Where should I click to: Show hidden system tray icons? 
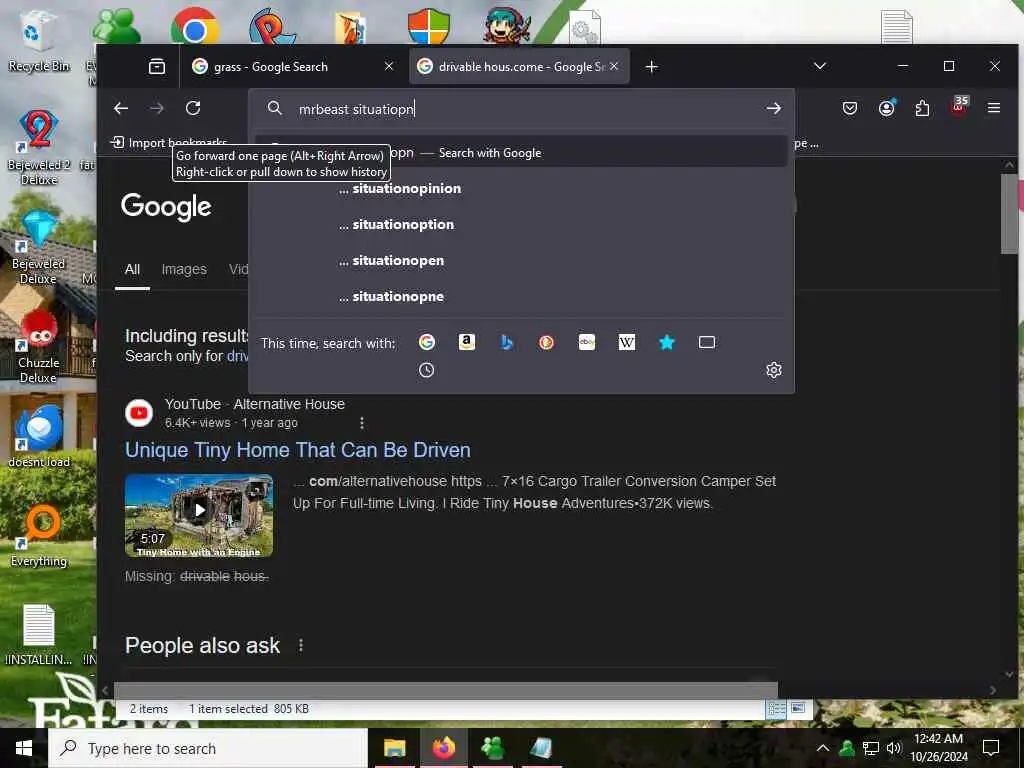coord(822,748)
